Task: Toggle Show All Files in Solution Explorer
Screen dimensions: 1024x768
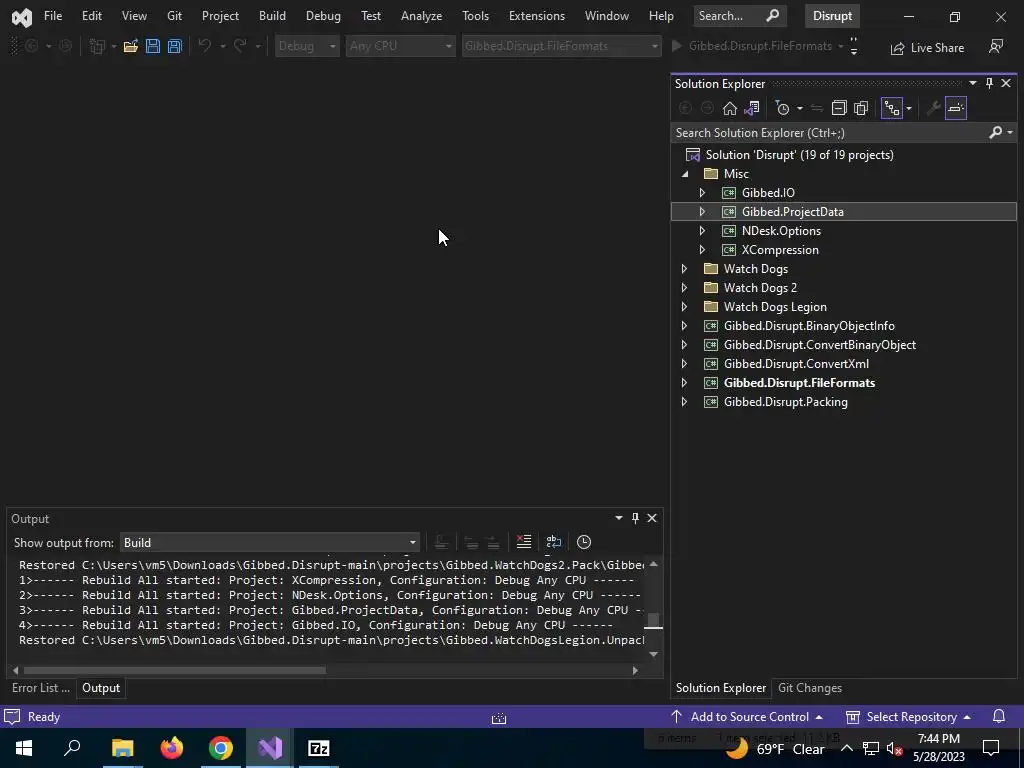Action: pos(861,108)
